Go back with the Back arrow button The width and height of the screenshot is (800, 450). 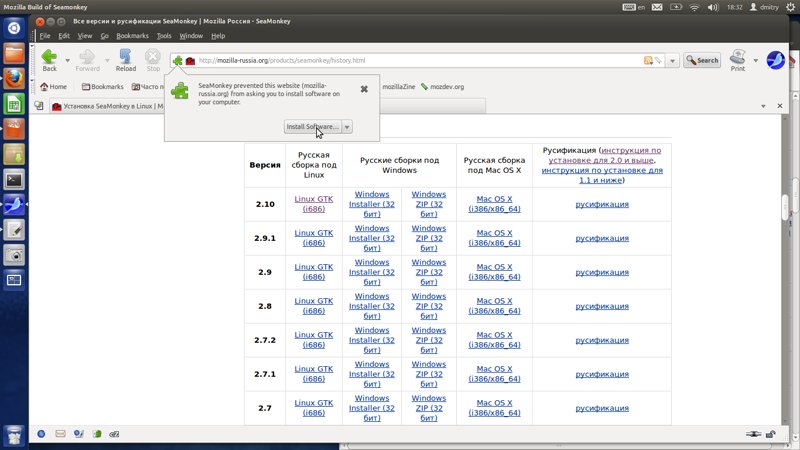click(x=49, y=60)
